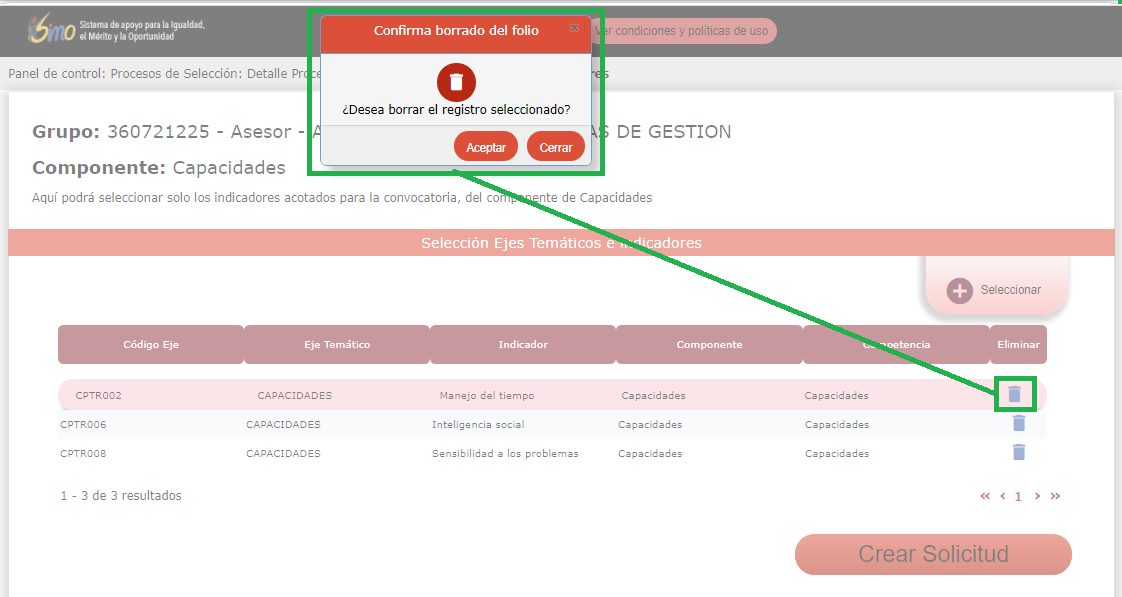Screen dimensions: 1122x597
Task: Click the trash icon for row CPTR002
Action: pyautogui.click(x=1014, y=394)
